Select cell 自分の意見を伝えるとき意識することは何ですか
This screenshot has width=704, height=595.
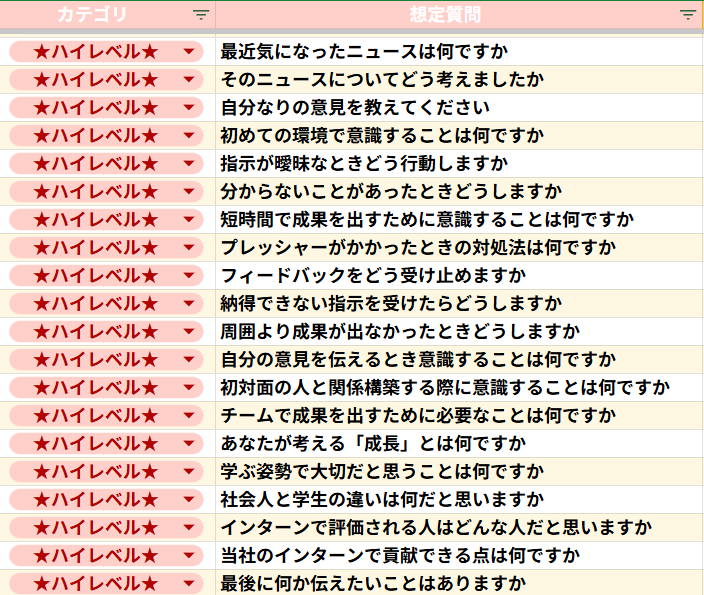coord(459,360)
